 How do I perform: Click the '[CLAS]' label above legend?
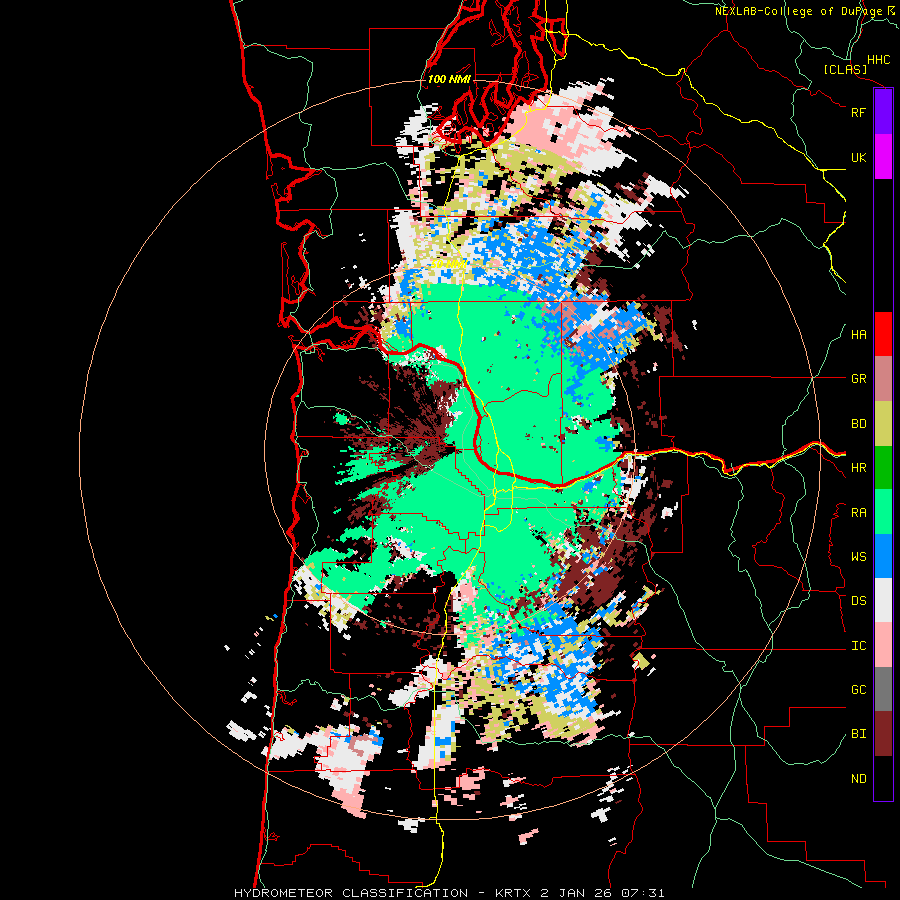pyautogui.click(x=845, y=69)
